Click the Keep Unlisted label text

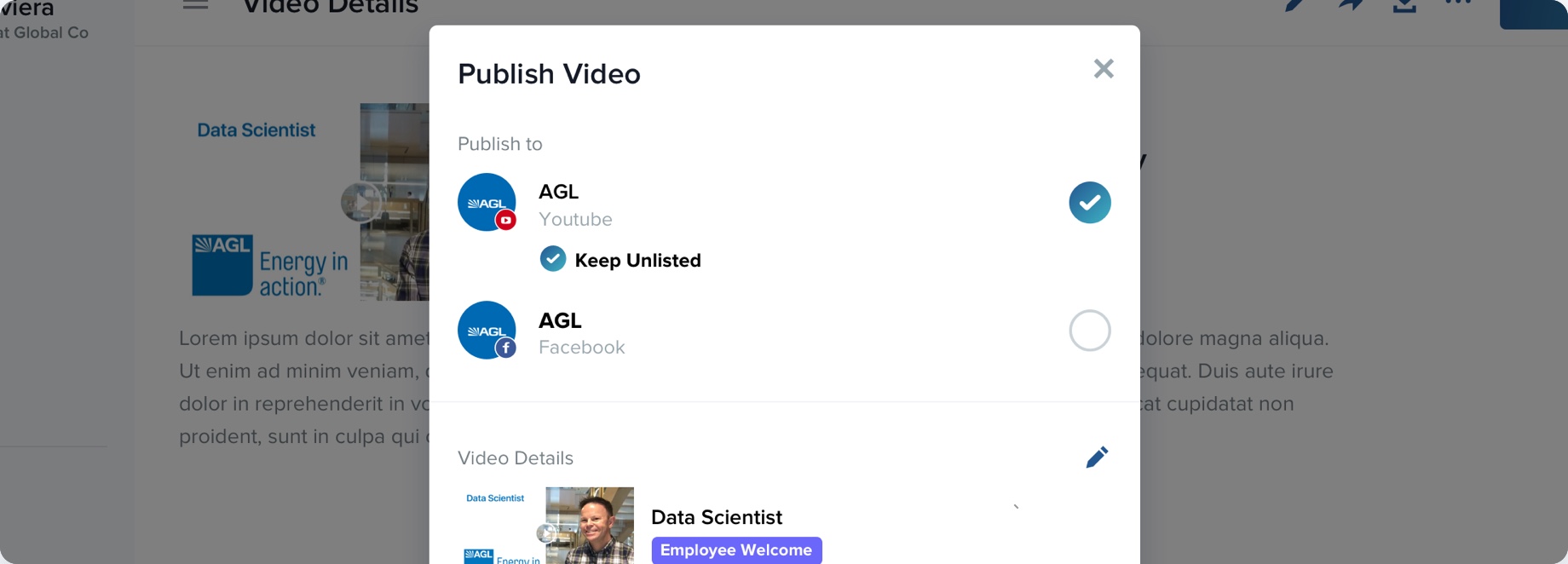637,261
